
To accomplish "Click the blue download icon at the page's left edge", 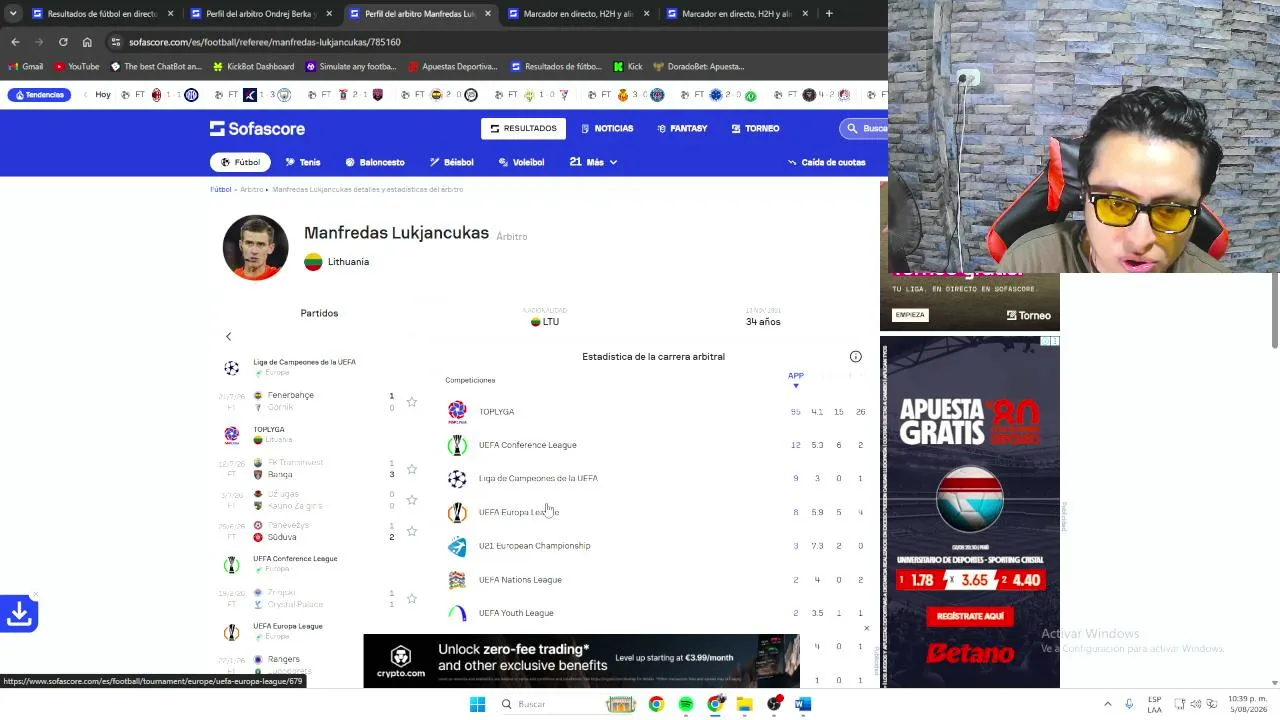I will pos(19,613).
